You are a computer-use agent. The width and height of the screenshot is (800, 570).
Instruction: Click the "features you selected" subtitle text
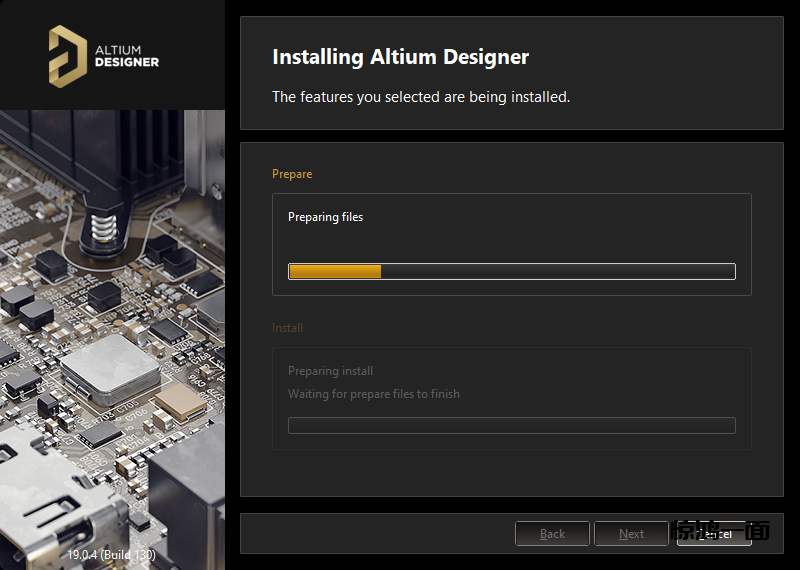click(x=421, y=97)
